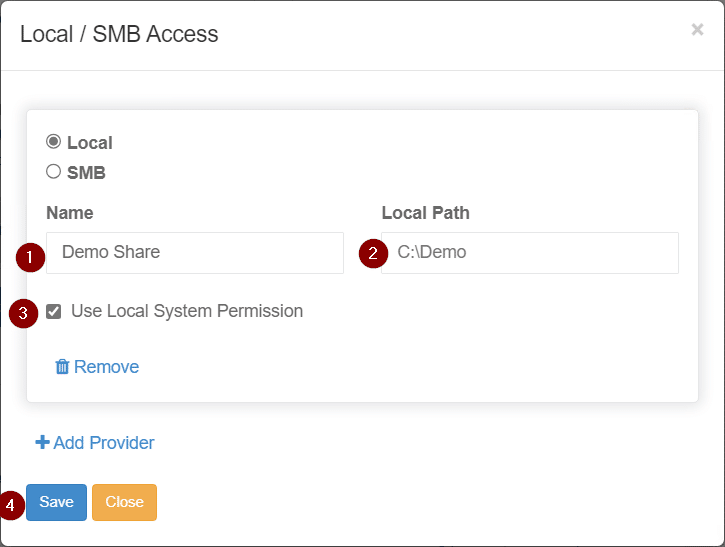This screenshot has width=725, height=547.
Task: Select the Local radio button
Action: coord(54,142)
